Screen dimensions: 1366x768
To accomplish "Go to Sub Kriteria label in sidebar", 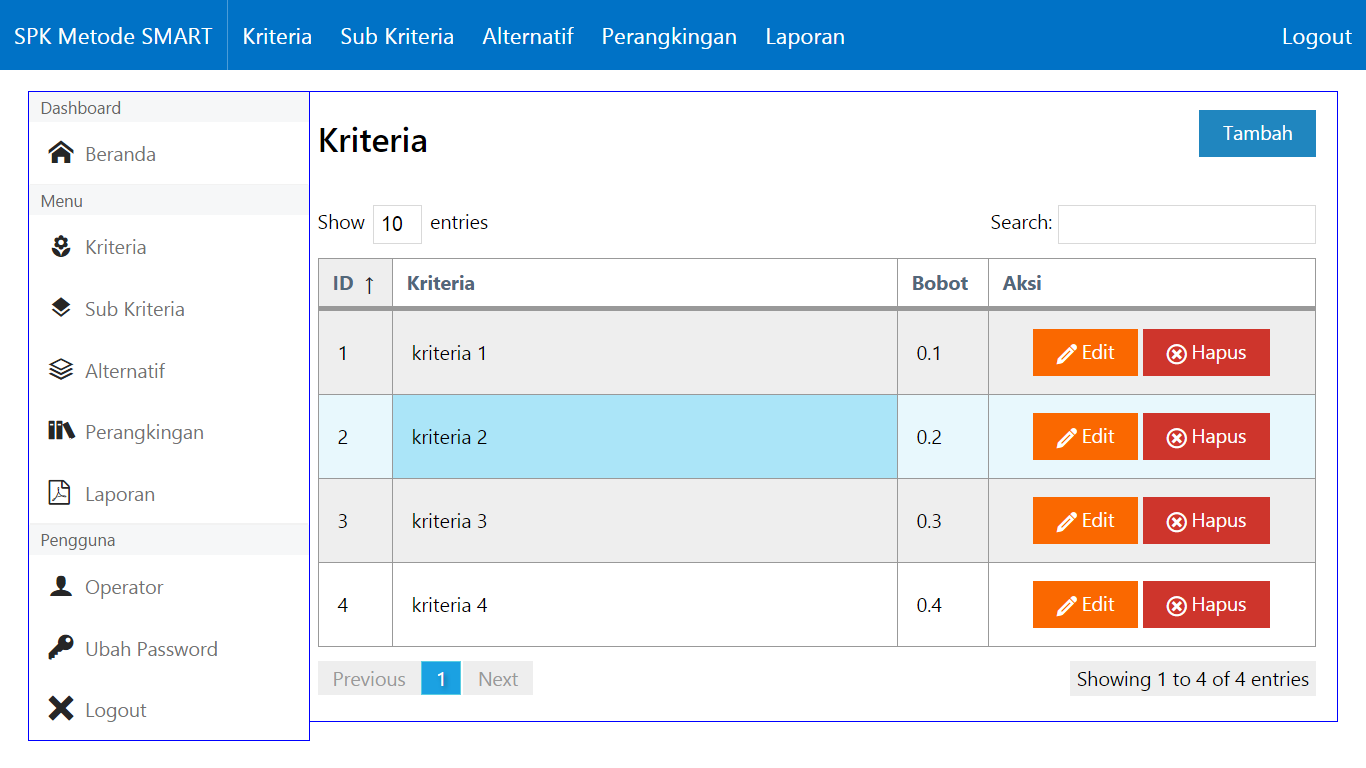I will (135, 309).
